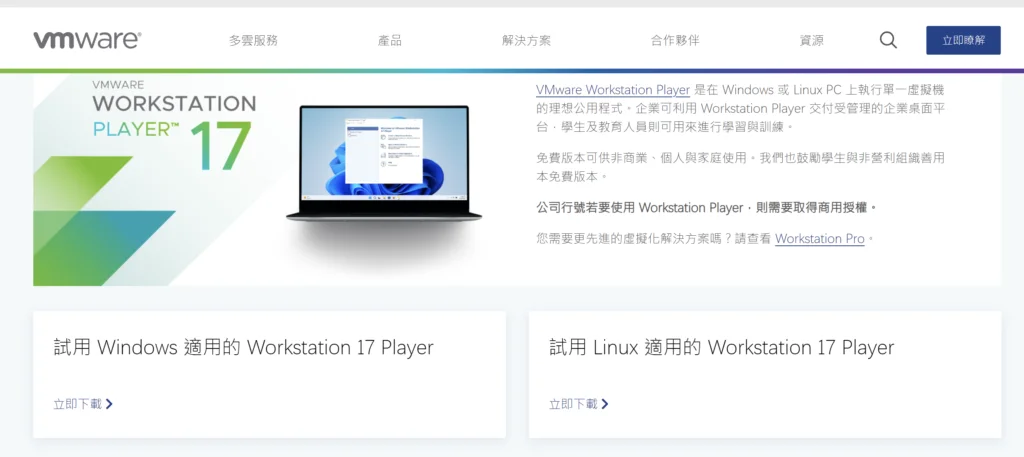Click the 試用 Linux 適用的 Workstation 17 Player heading
This screenshot has height=457, width=1024.
[x=722, y=347]
